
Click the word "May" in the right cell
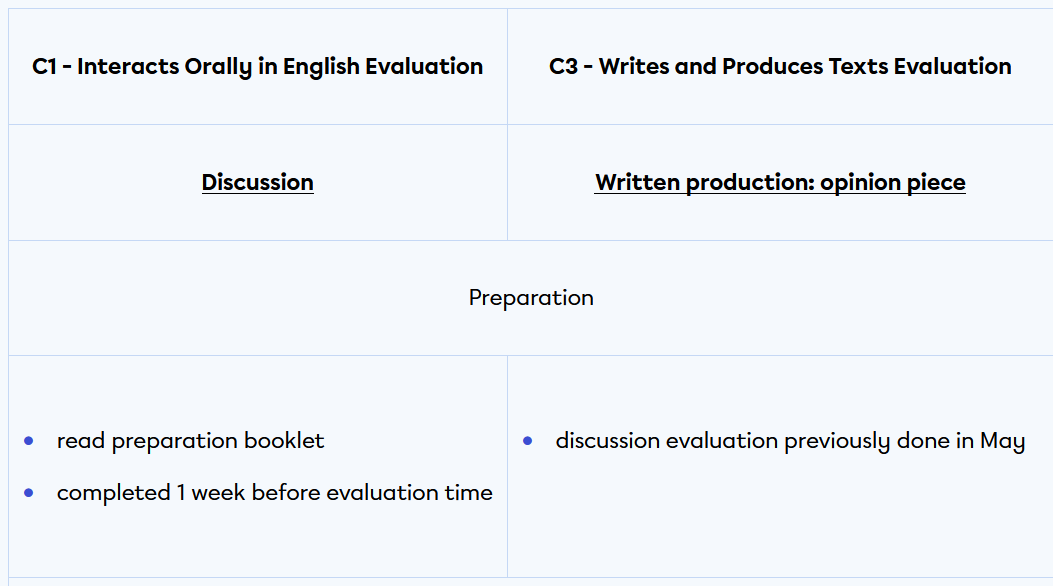point(1002,441)
